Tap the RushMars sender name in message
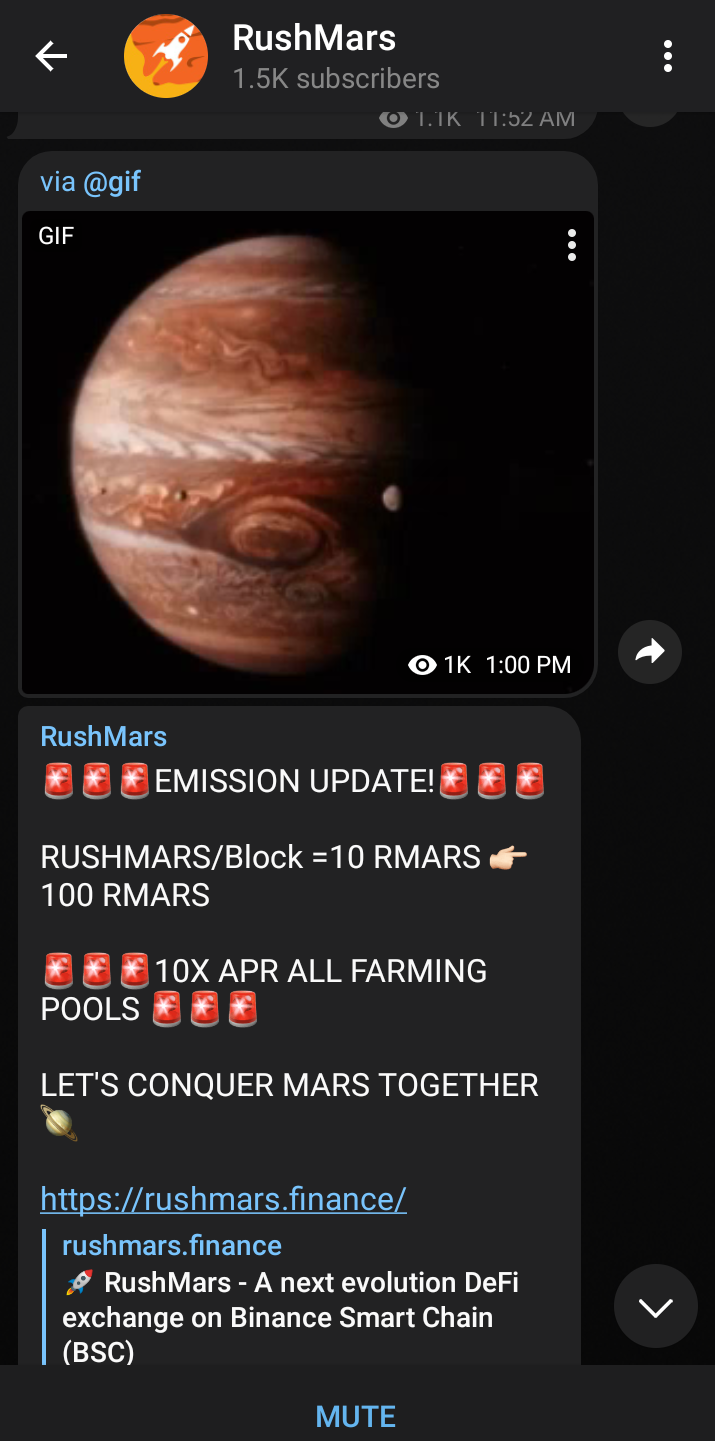This screenshot has height=1441, width=715. 104,737
